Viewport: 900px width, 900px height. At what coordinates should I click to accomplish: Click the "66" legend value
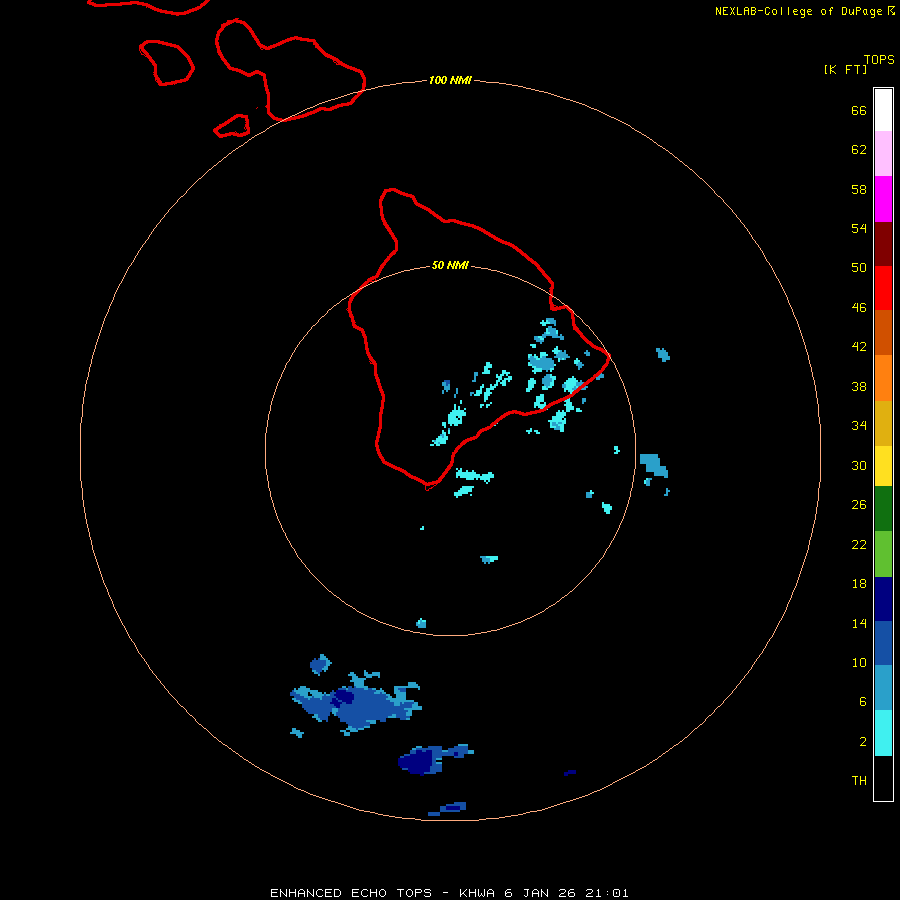click(x=859, y=110)
